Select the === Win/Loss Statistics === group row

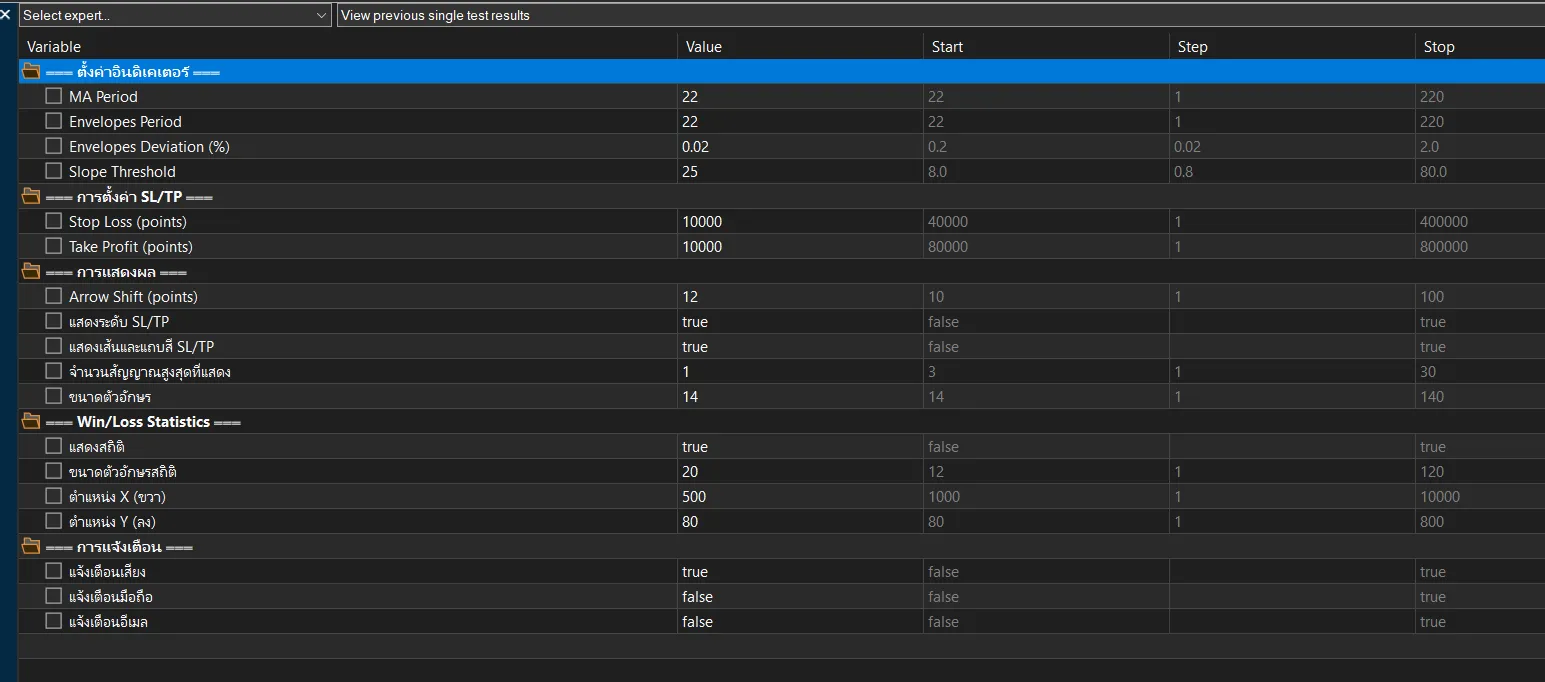tap(782, 422)
